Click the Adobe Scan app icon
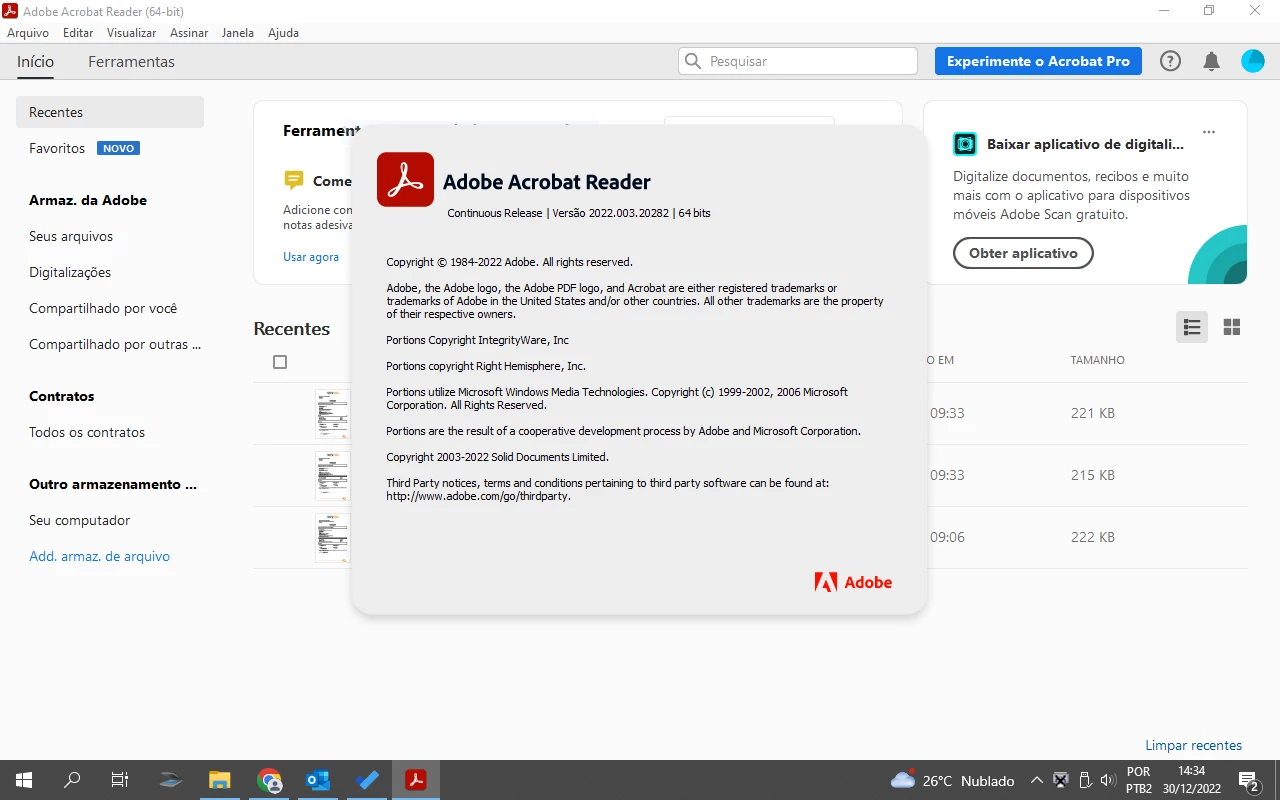This screenshot has height=800, width=1280. [x=965, y=144]
